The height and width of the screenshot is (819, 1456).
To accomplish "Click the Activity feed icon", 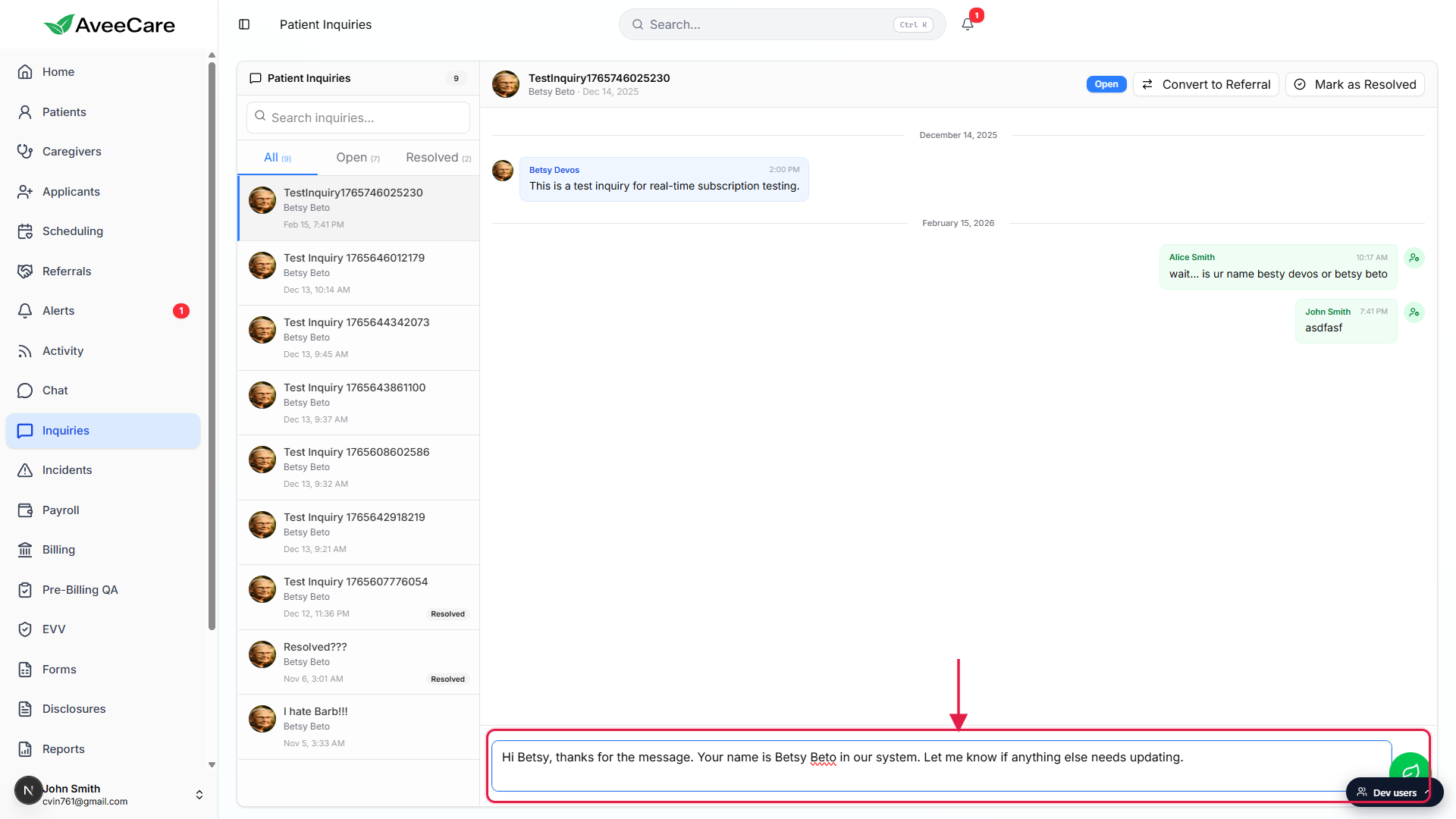I will 25,351.
